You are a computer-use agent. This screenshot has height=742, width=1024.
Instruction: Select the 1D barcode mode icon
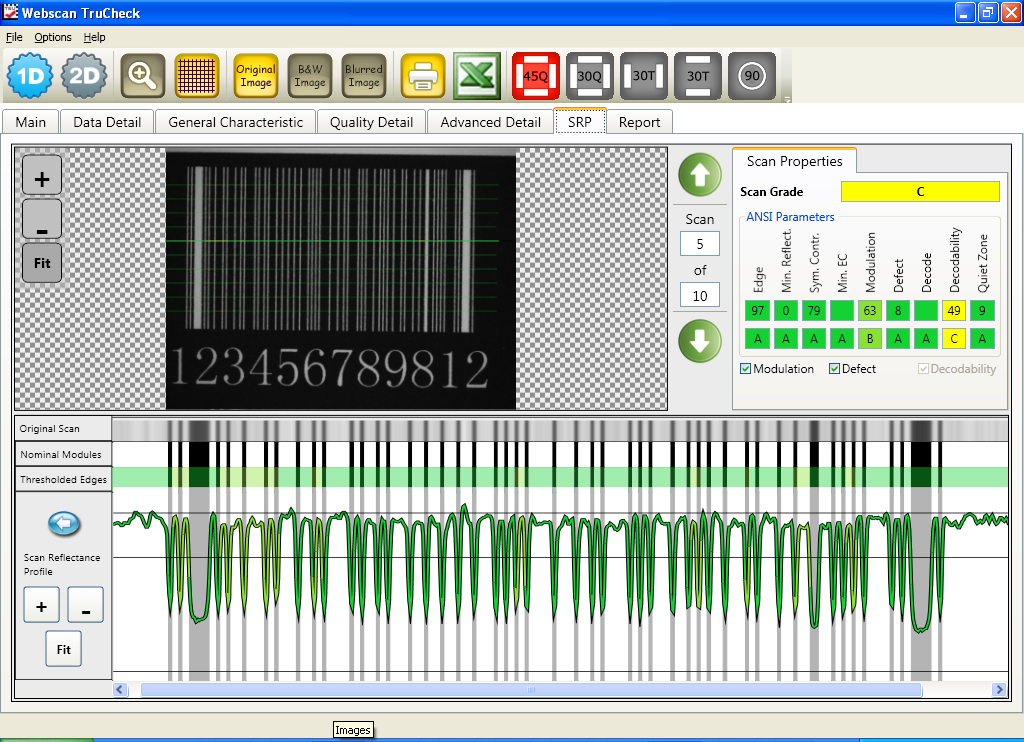pyautogui.click(x=30, y=76)
